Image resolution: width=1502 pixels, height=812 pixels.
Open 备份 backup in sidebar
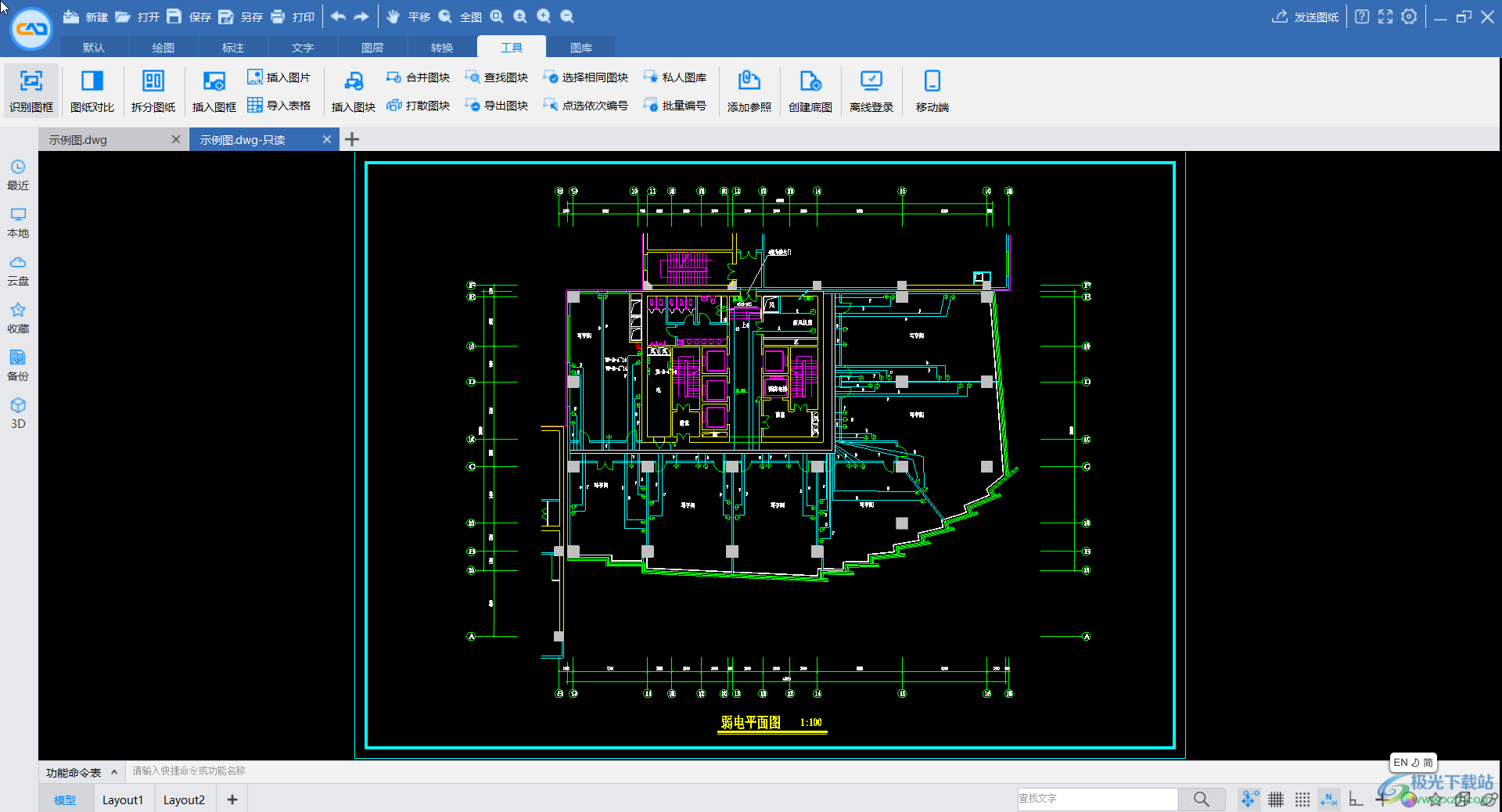18,366
